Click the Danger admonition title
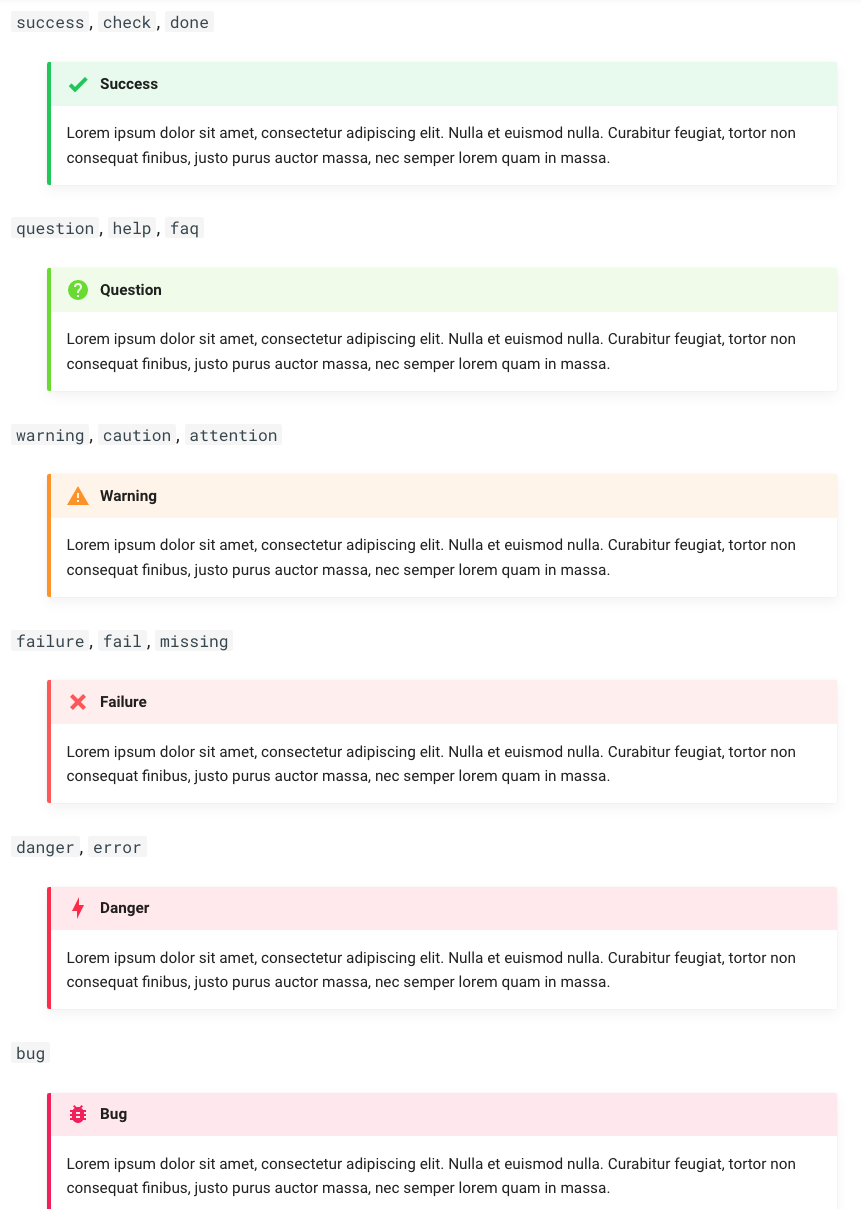The height and width of the screenshot is (1209, 861). pyautogui.click(x=125, y=908)
